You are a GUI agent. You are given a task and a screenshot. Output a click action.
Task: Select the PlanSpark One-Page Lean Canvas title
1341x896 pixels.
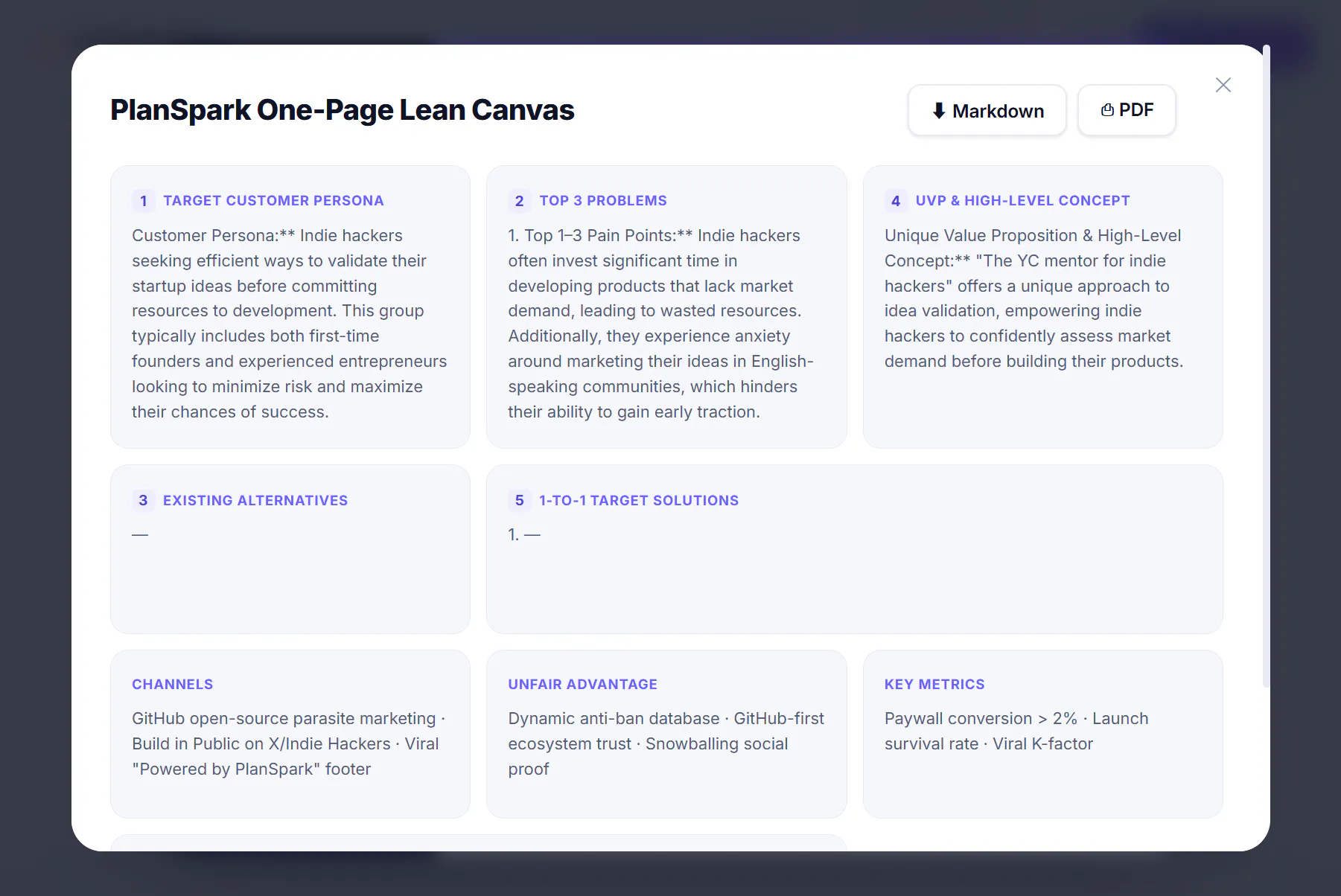click(343, 110)
